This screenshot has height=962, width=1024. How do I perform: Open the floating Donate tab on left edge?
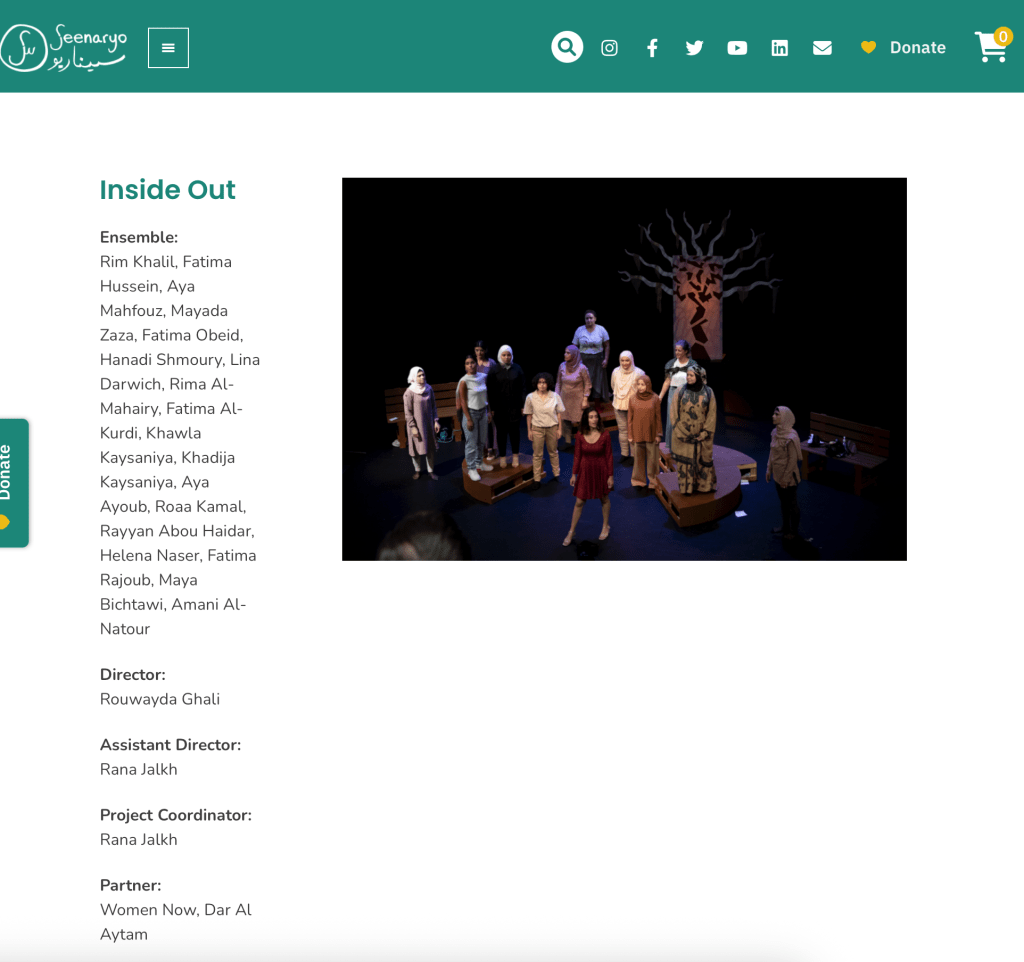[12, 482]
